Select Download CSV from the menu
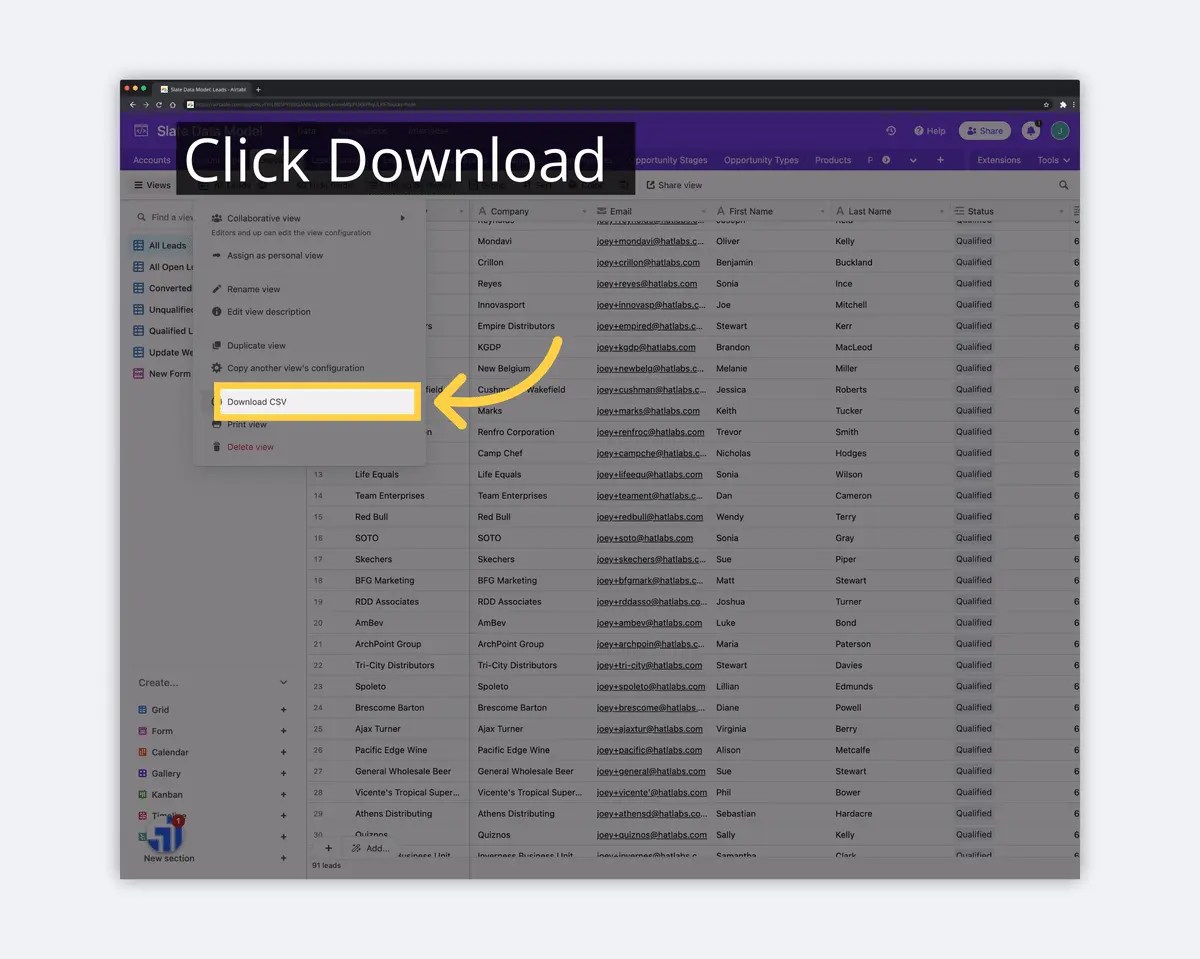The image size is (1200, 959). click(x=258, y=400)
